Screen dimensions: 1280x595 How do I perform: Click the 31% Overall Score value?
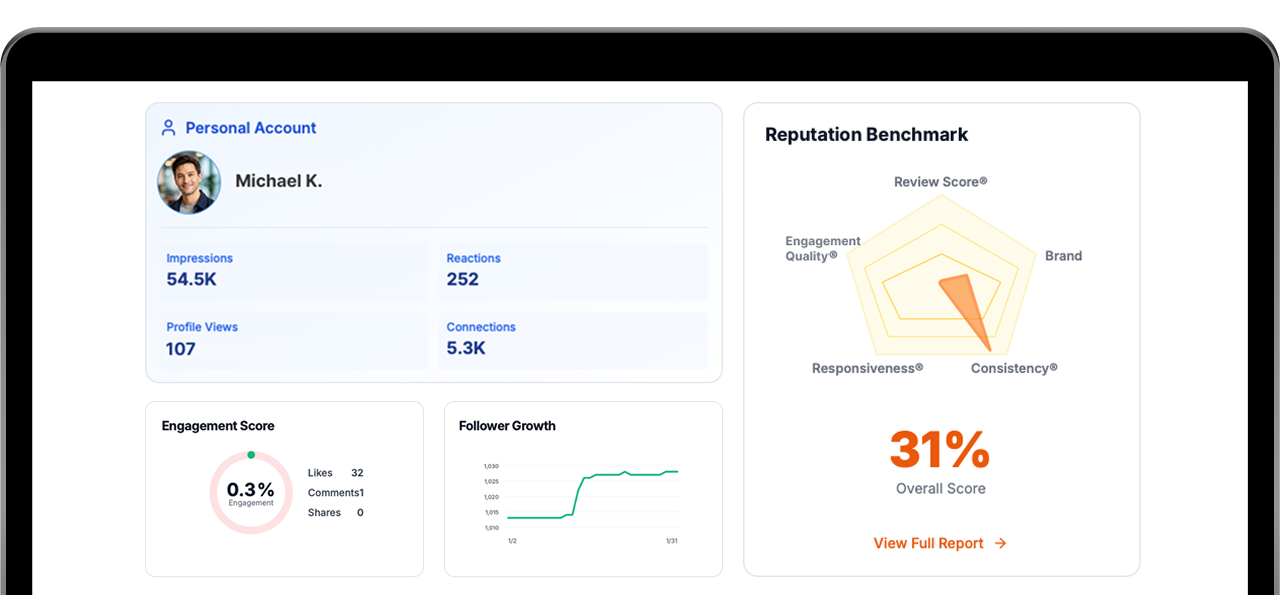pyautogui.click(x=940, y=450)
